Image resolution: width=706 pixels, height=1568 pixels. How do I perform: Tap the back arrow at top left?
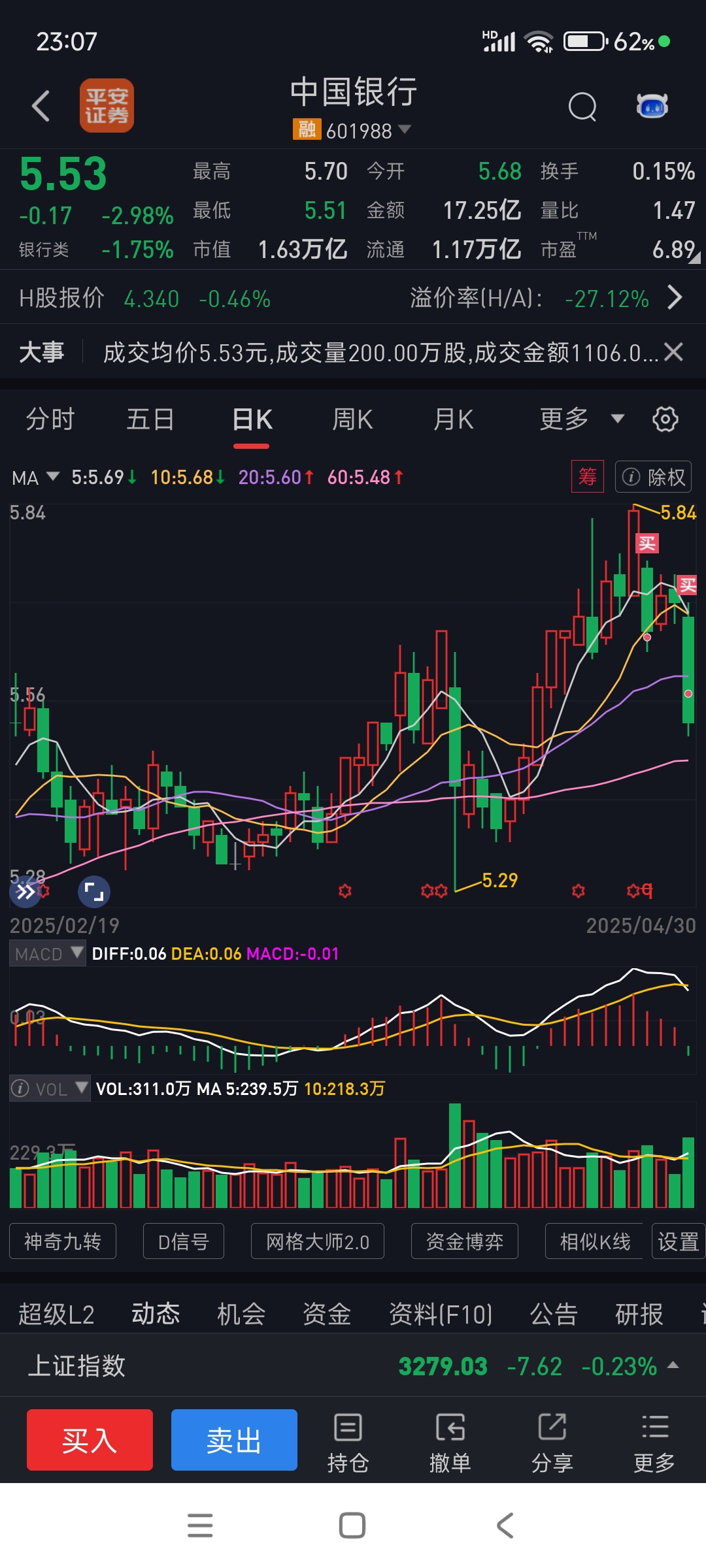pyautogui.click(x=41, y=106)
